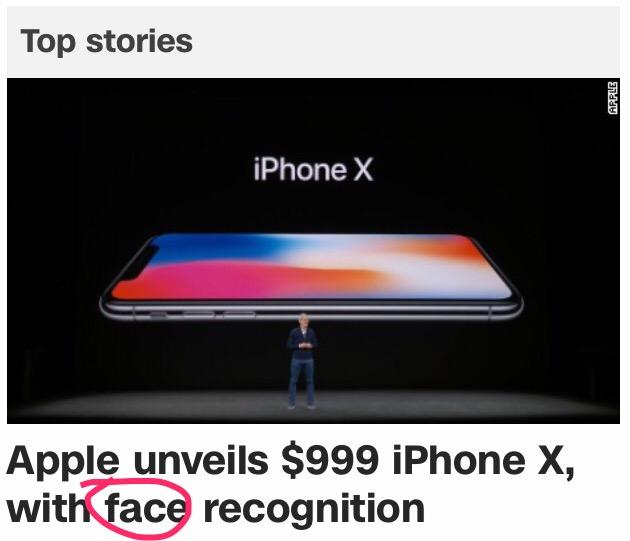Click the word 'with' in the headline
This screenshot has height=541, width=630.
49,507
